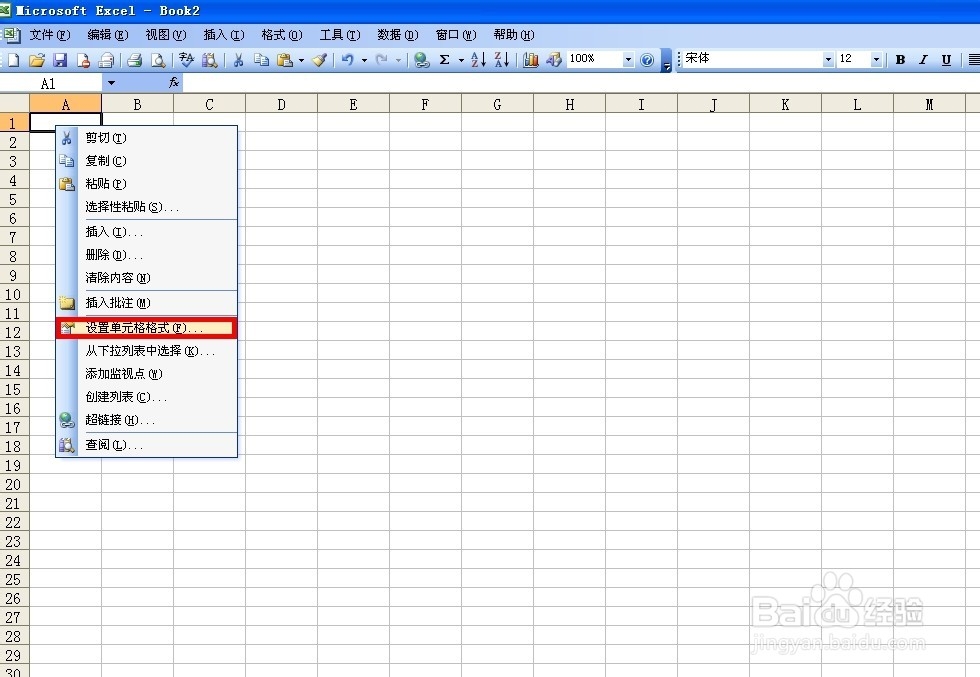The image size is (980, 677).
Task: Choose 选择性粘贴(S)... in the context menu
Action: coord(147,207)
